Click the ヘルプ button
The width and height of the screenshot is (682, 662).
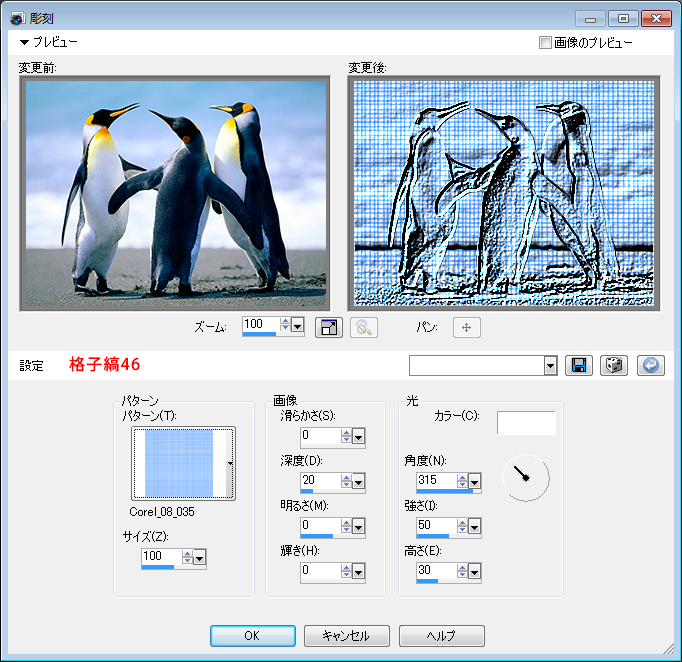441,636
